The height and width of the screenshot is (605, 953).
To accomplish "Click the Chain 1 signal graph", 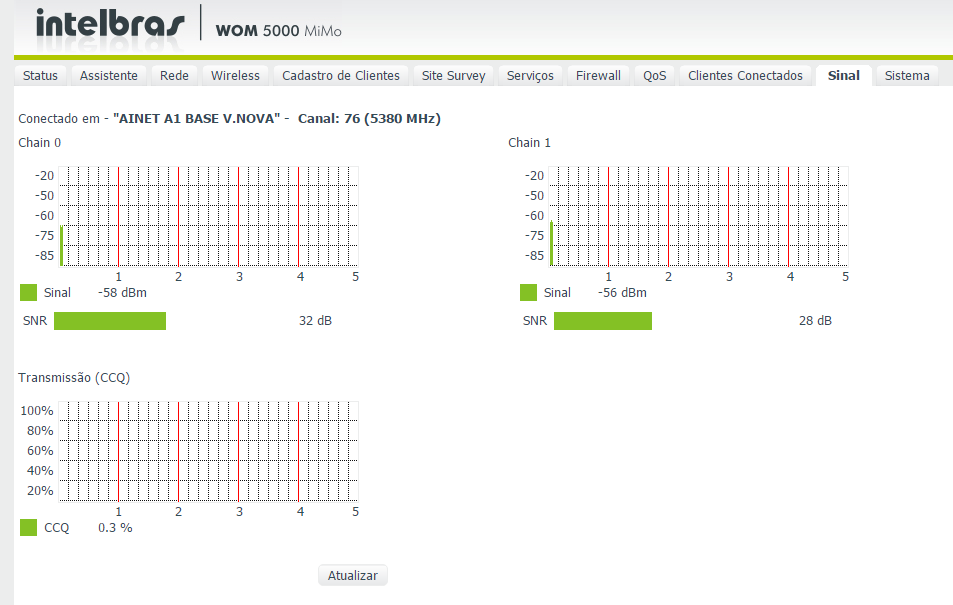I will click(x=698, y=216).
